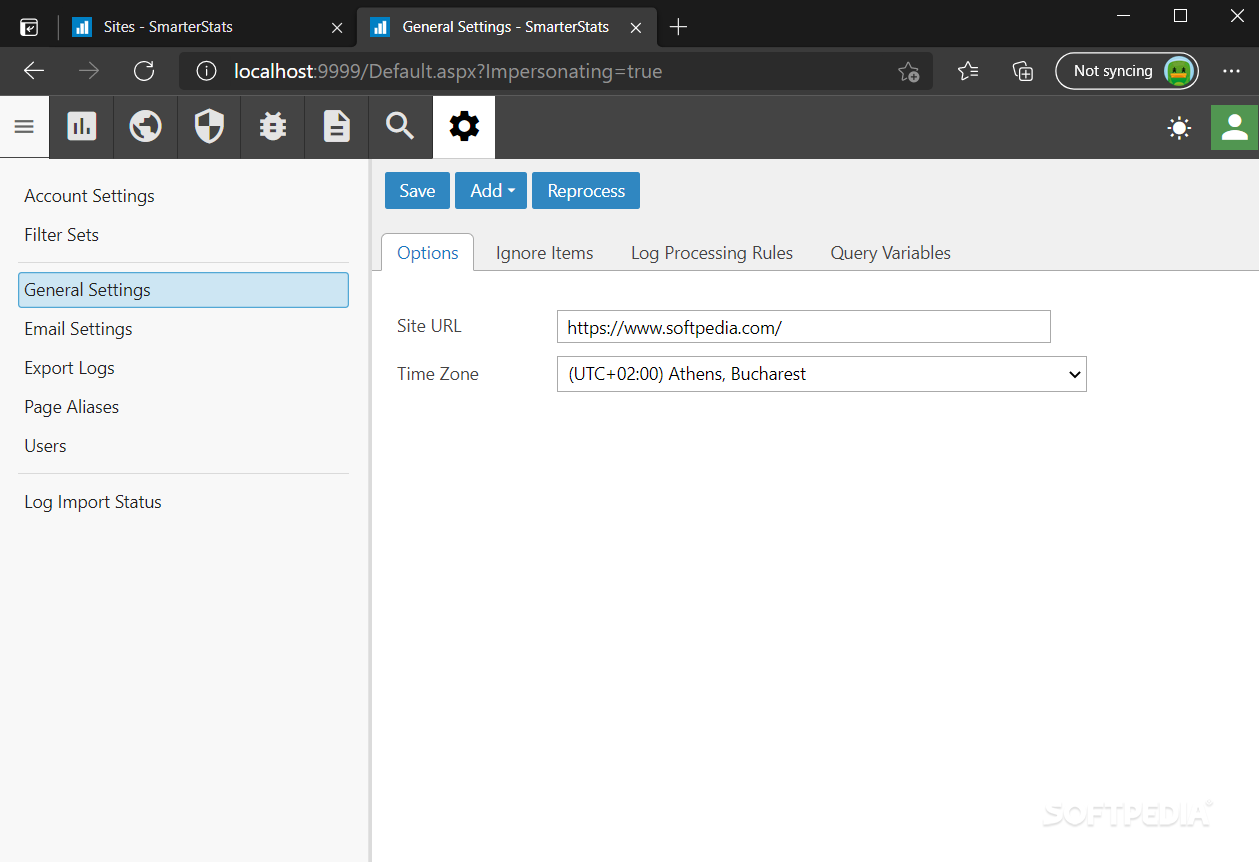Close the Sites - SmarterStats tab
Viewport: 1259px width, 862px height.
tap(337, 27)
